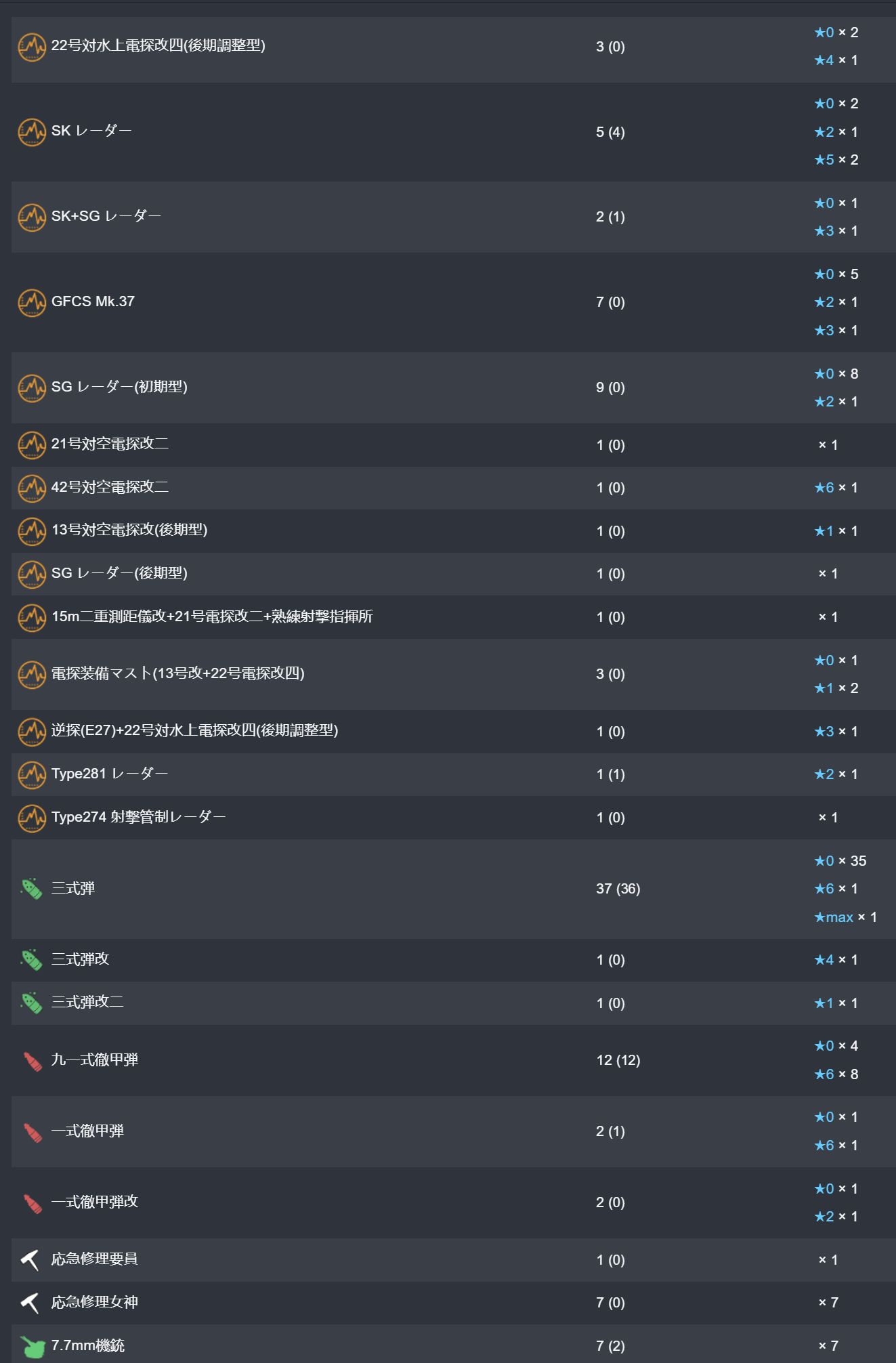
Task: Click the ★6 × 1 entry for 42号対空電探改二
Action: (836, 488)
